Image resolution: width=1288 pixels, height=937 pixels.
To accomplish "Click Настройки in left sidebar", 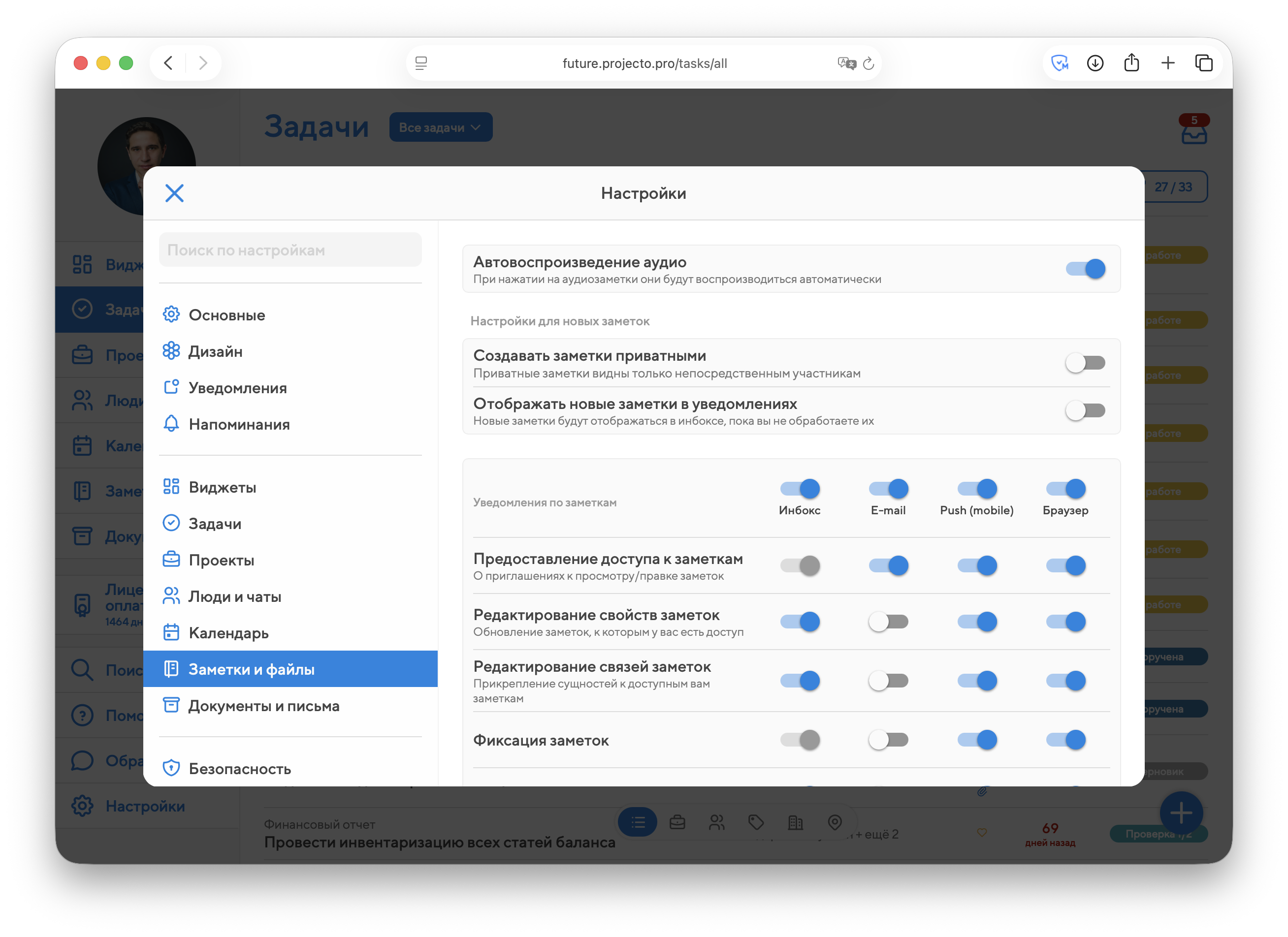I will tap(144, 806).
